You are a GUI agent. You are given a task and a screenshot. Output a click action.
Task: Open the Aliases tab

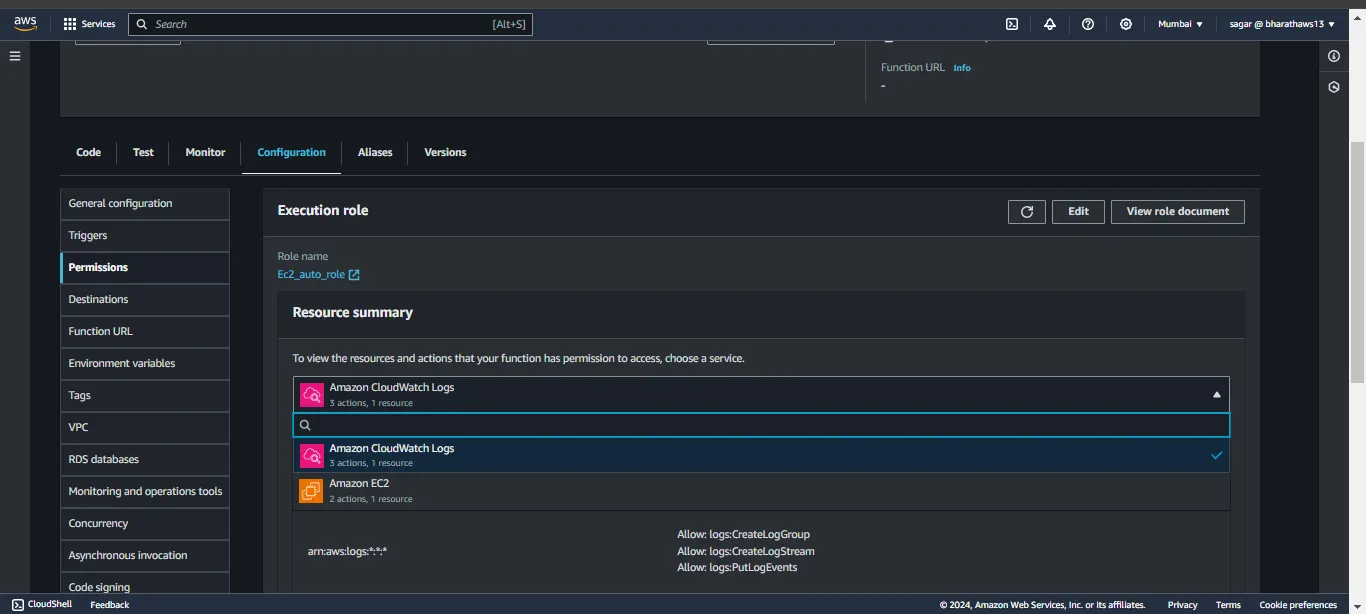tap(375, 152)
